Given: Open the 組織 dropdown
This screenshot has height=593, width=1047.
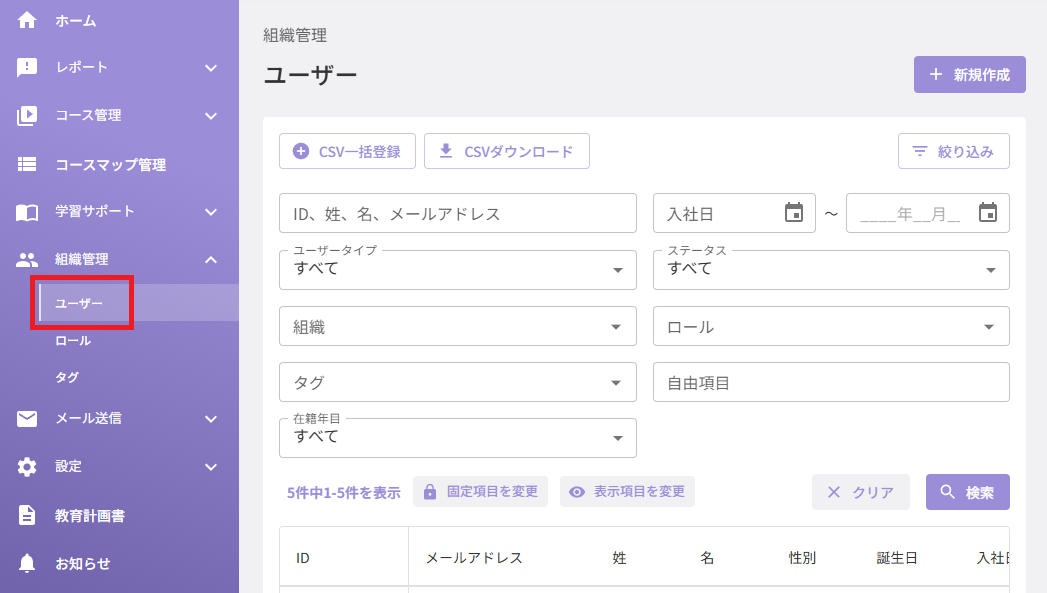Looking at the screenshot, I should pos(457,327).
